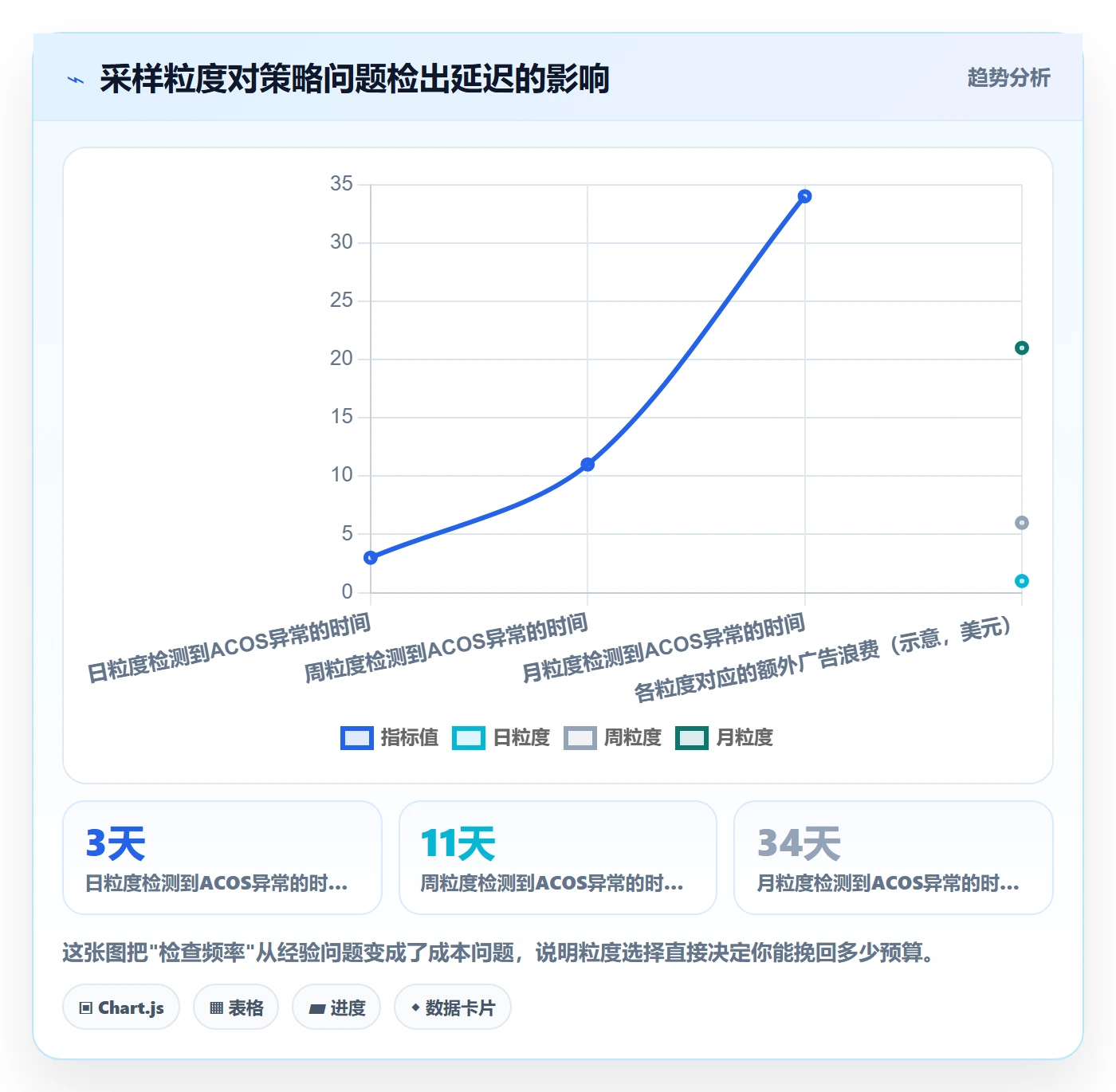Click the gray 周粒度 data point
The width and height of the screenshot is (1116, 1092).
(x=1021, y=523)
